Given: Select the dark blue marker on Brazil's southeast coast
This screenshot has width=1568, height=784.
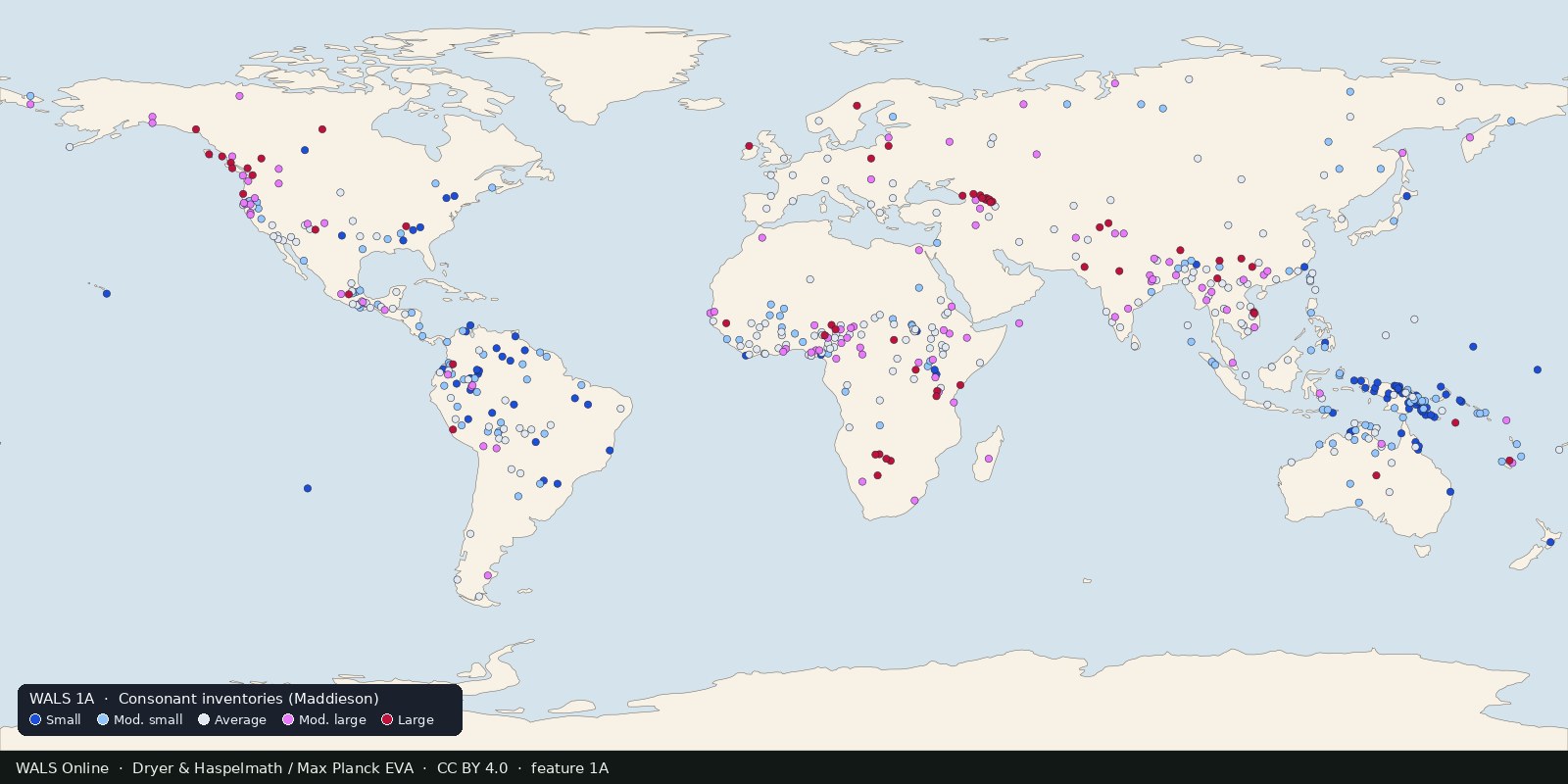Looking at the screenshot, I should (x=610, y=451).
